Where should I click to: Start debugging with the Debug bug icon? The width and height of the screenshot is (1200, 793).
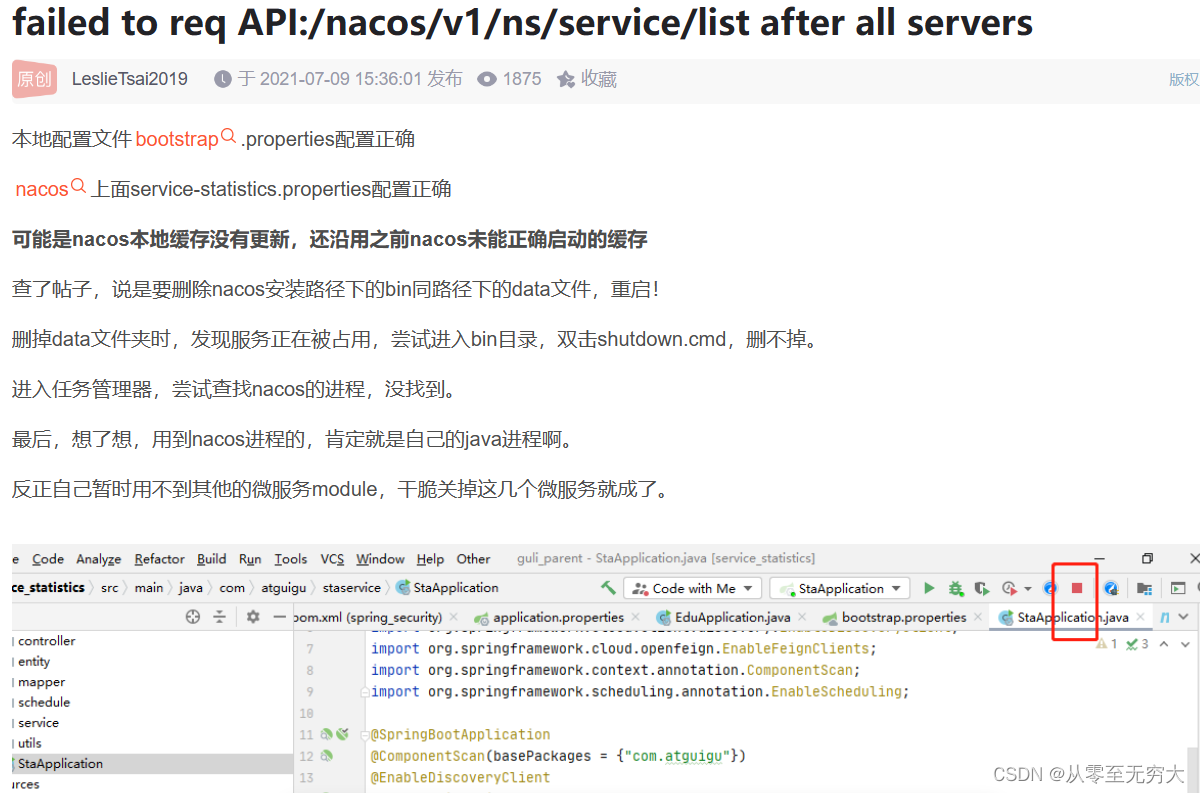click(x=956, y=588)
